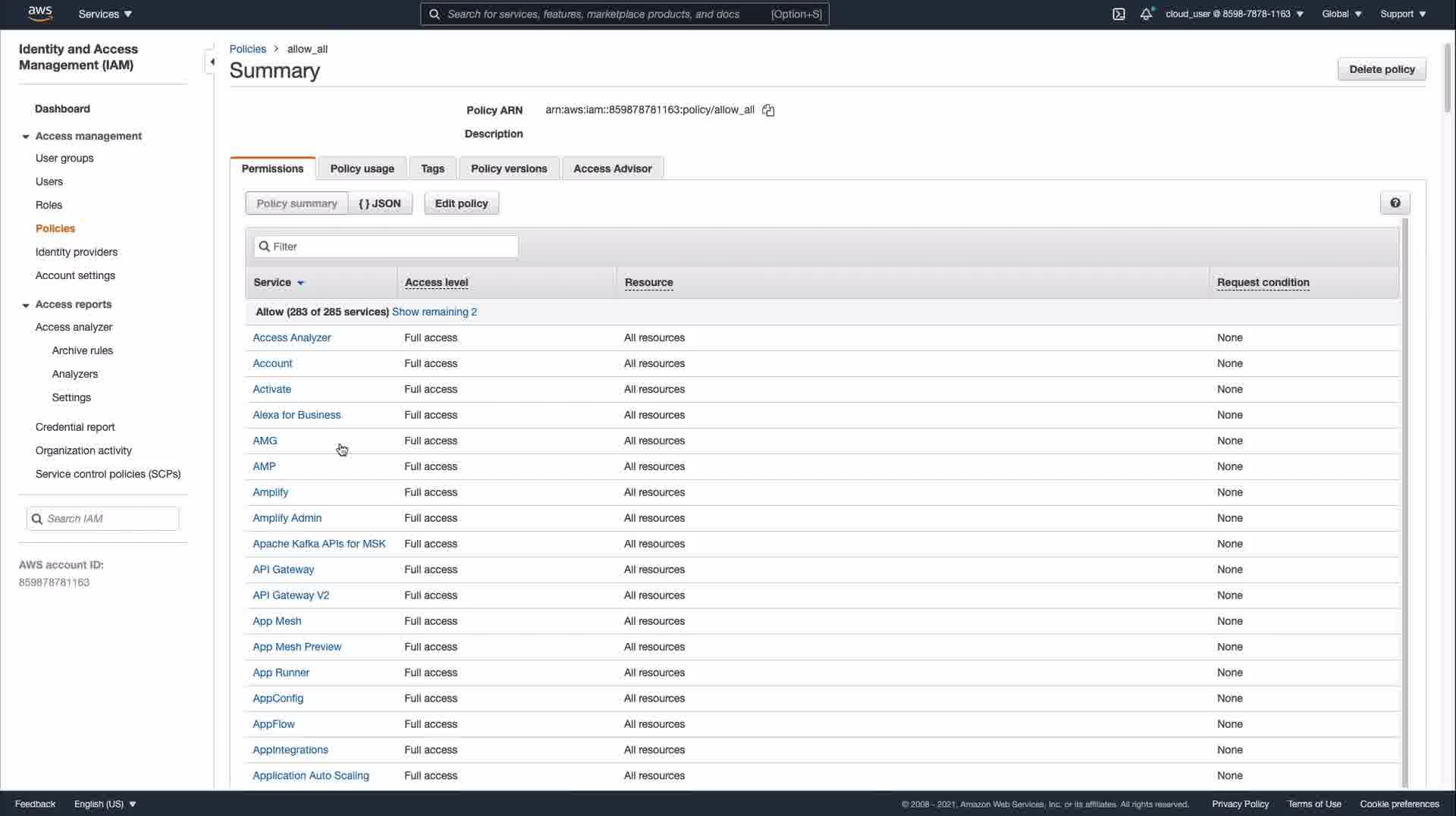This screenshot has width=1456, height=816.
Task: Open the Global region dropdown
Action: point(1341,14)
